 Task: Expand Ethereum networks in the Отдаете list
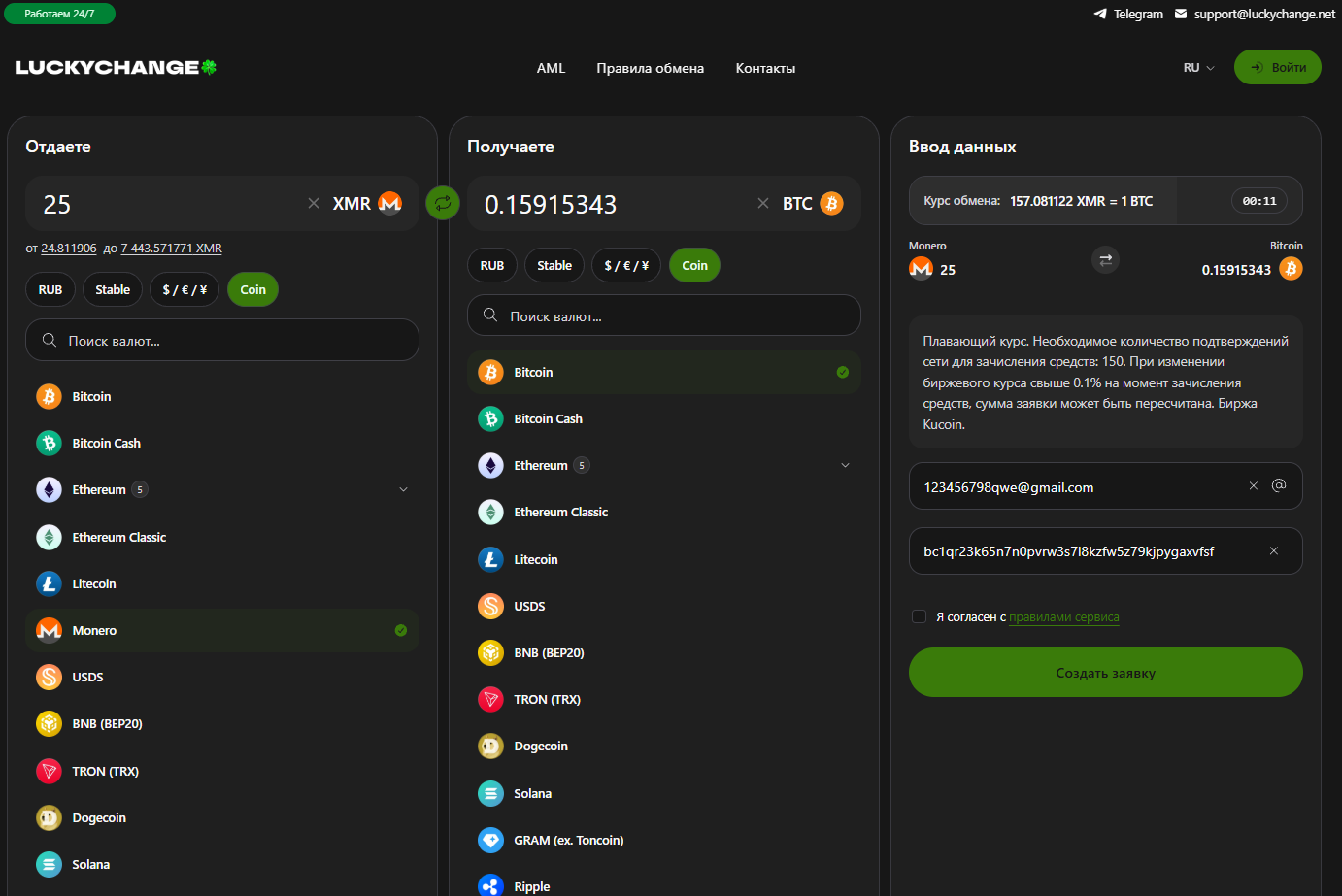tap(403, 489)
